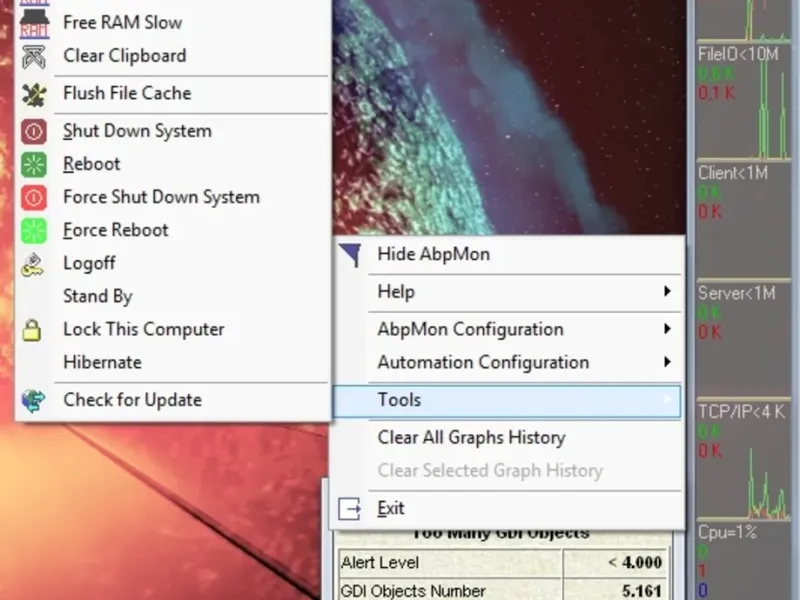Choose Lock This Computer

[x=173, y=329]
